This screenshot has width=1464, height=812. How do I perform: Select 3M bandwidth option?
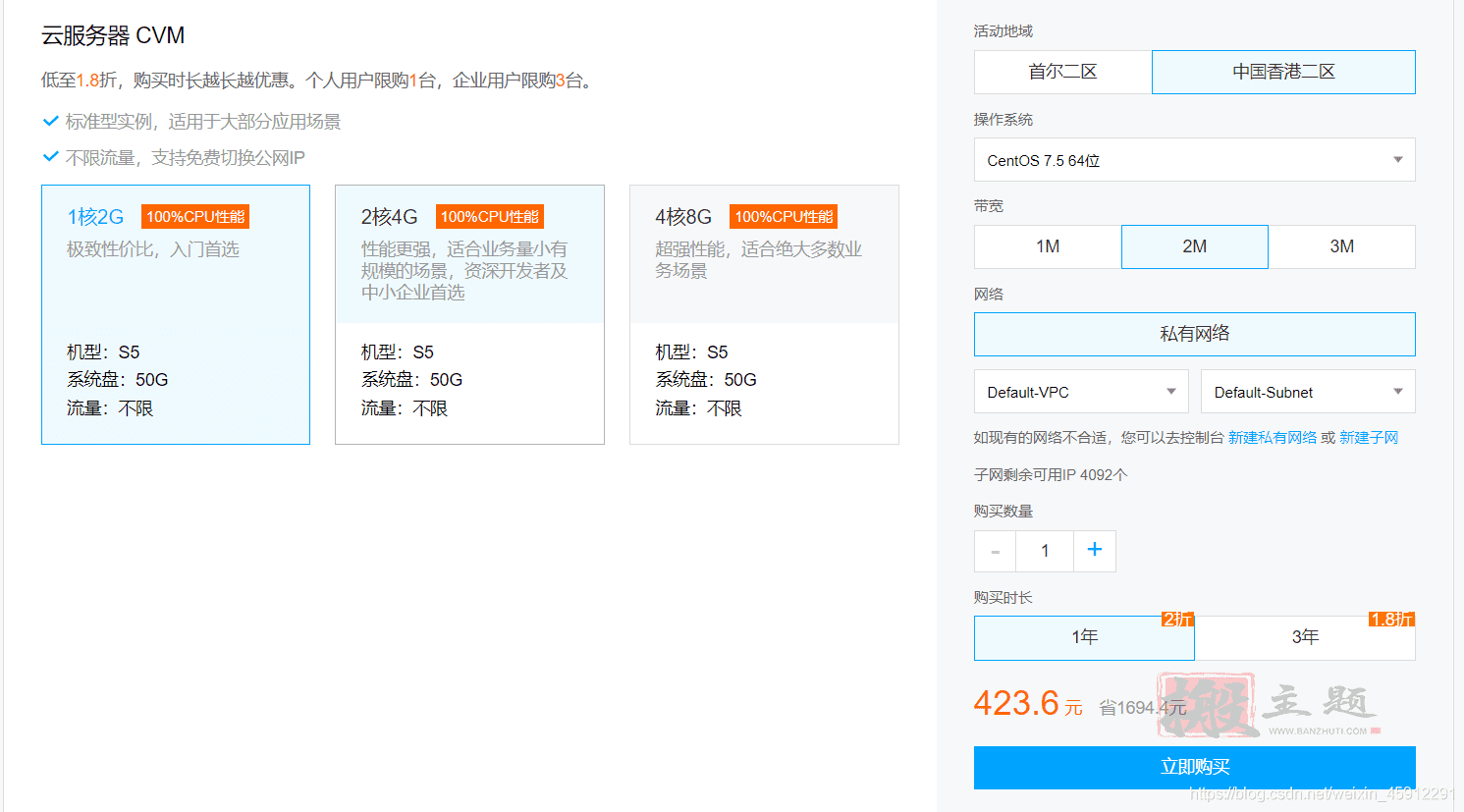[1342, 246]
